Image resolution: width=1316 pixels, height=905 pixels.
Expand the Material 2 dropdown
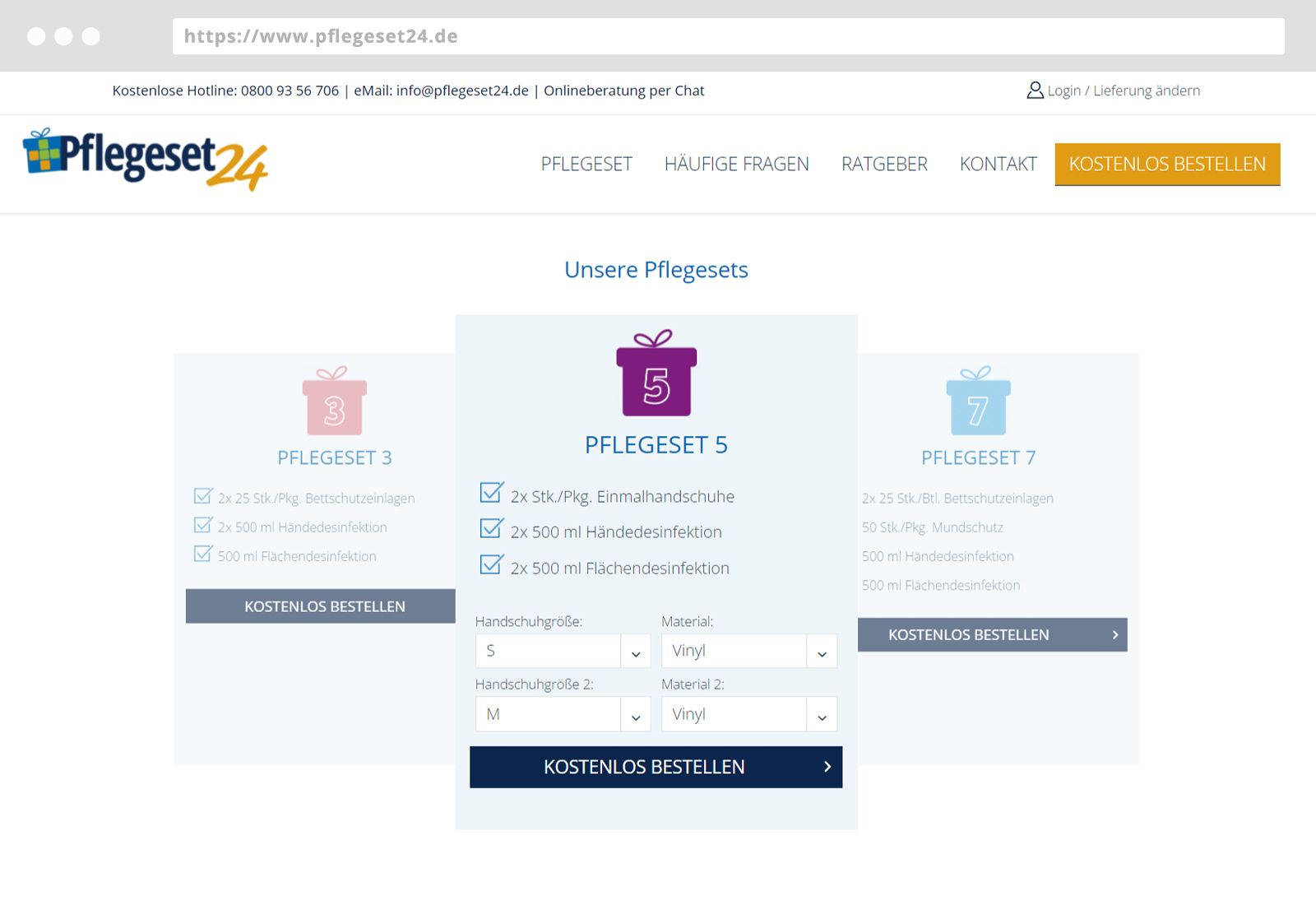tap(748, 714)
